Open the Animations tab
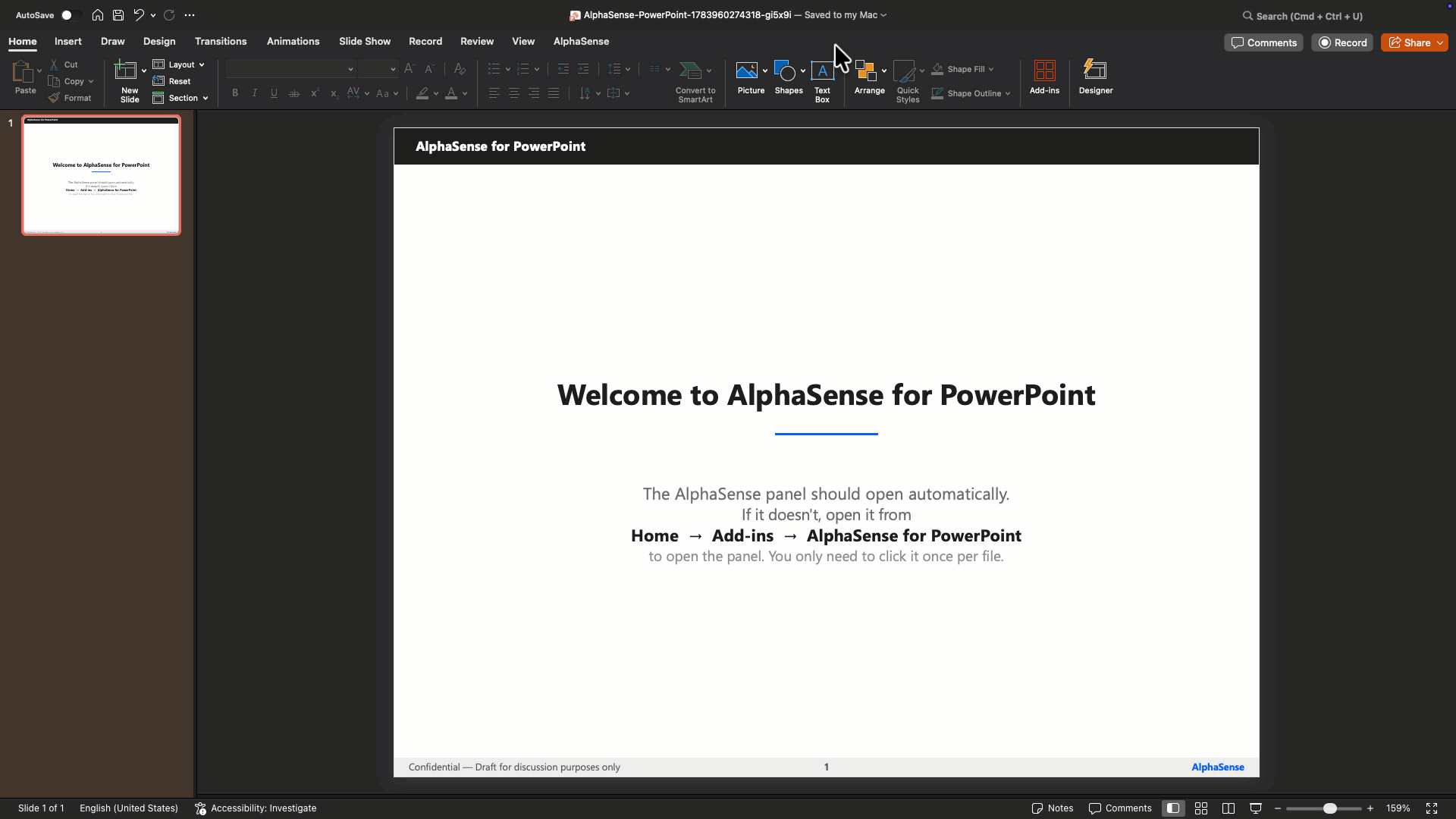The height and width of the screenshot is (819, 1456). pyautogui.click(x=293, y=42)
